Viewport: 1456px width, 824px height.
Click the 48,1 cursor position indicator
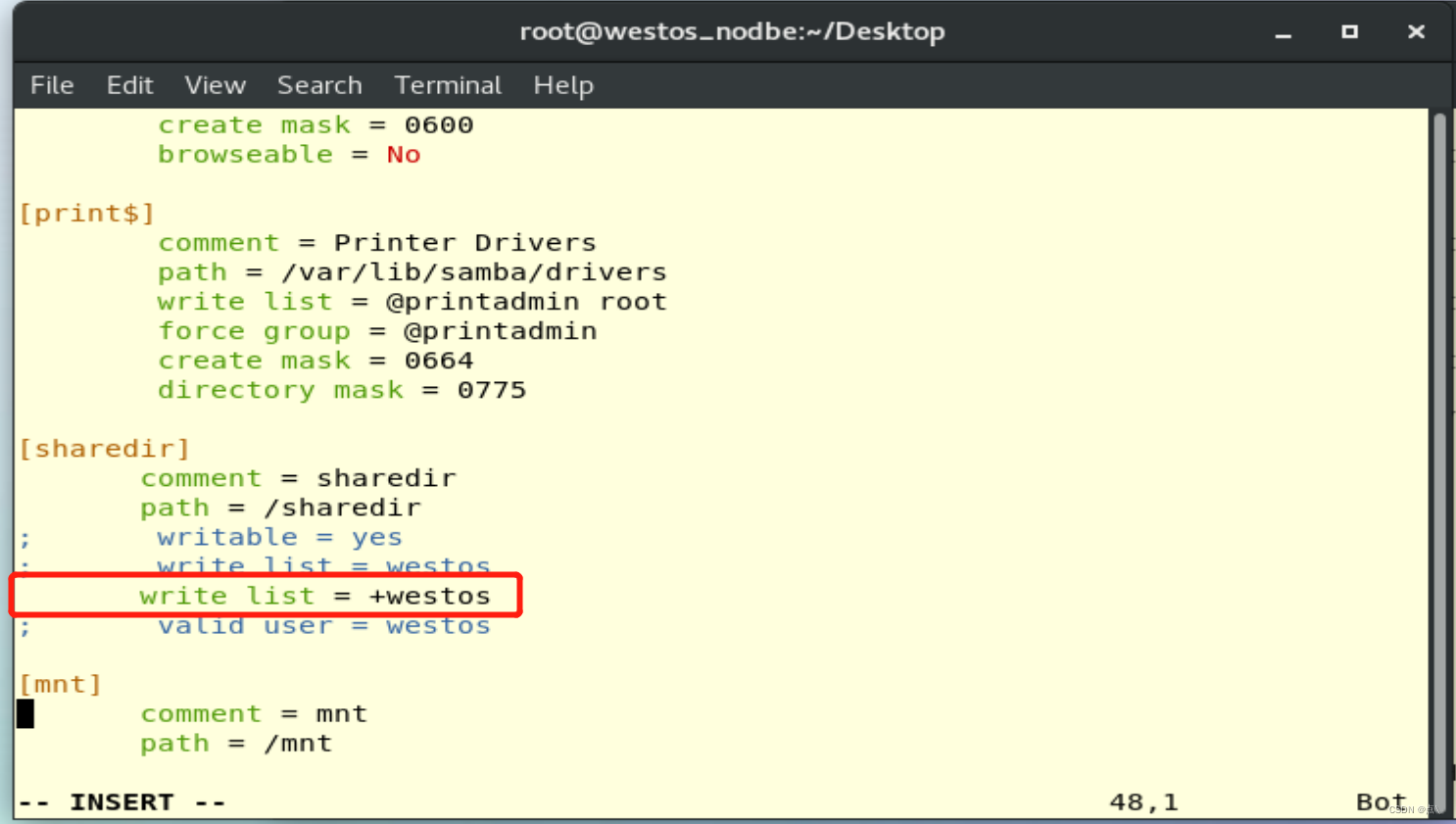1141,801
